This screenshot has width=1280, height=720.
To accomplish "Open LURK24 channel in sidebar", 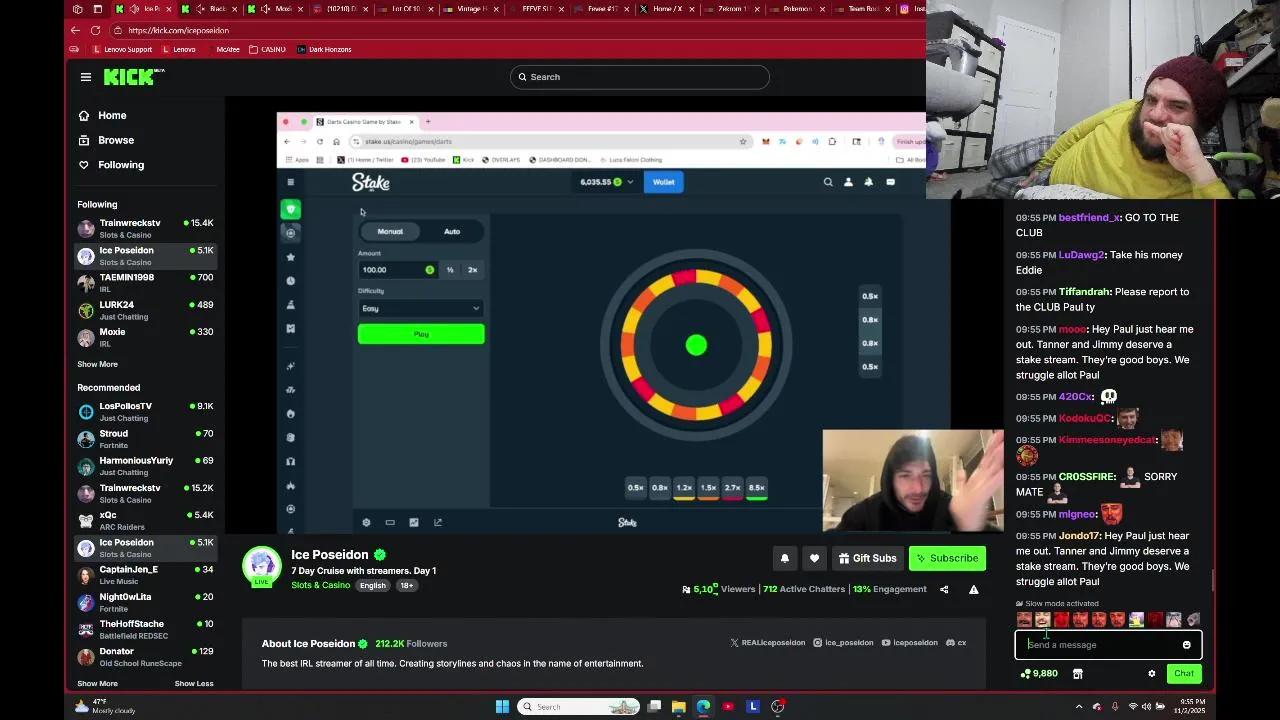I will point(146,310).
